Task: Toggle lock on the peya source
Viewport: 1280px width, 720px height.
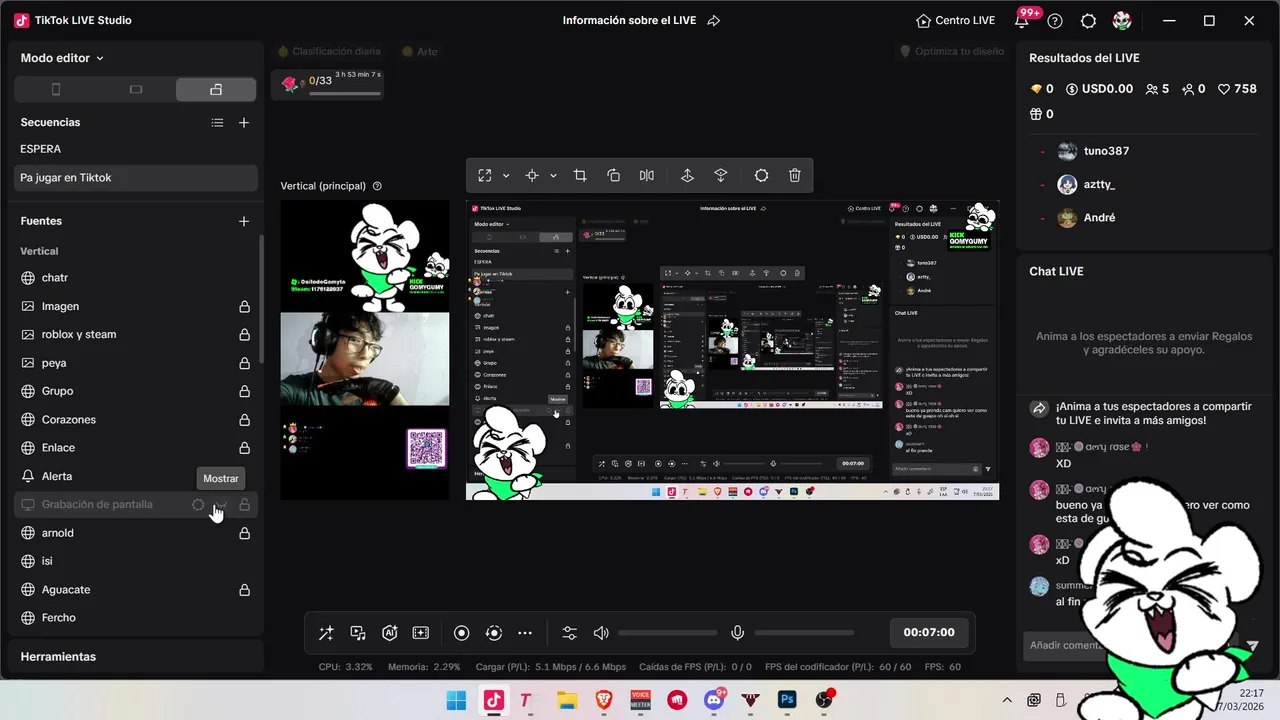Action: [244, 363]
